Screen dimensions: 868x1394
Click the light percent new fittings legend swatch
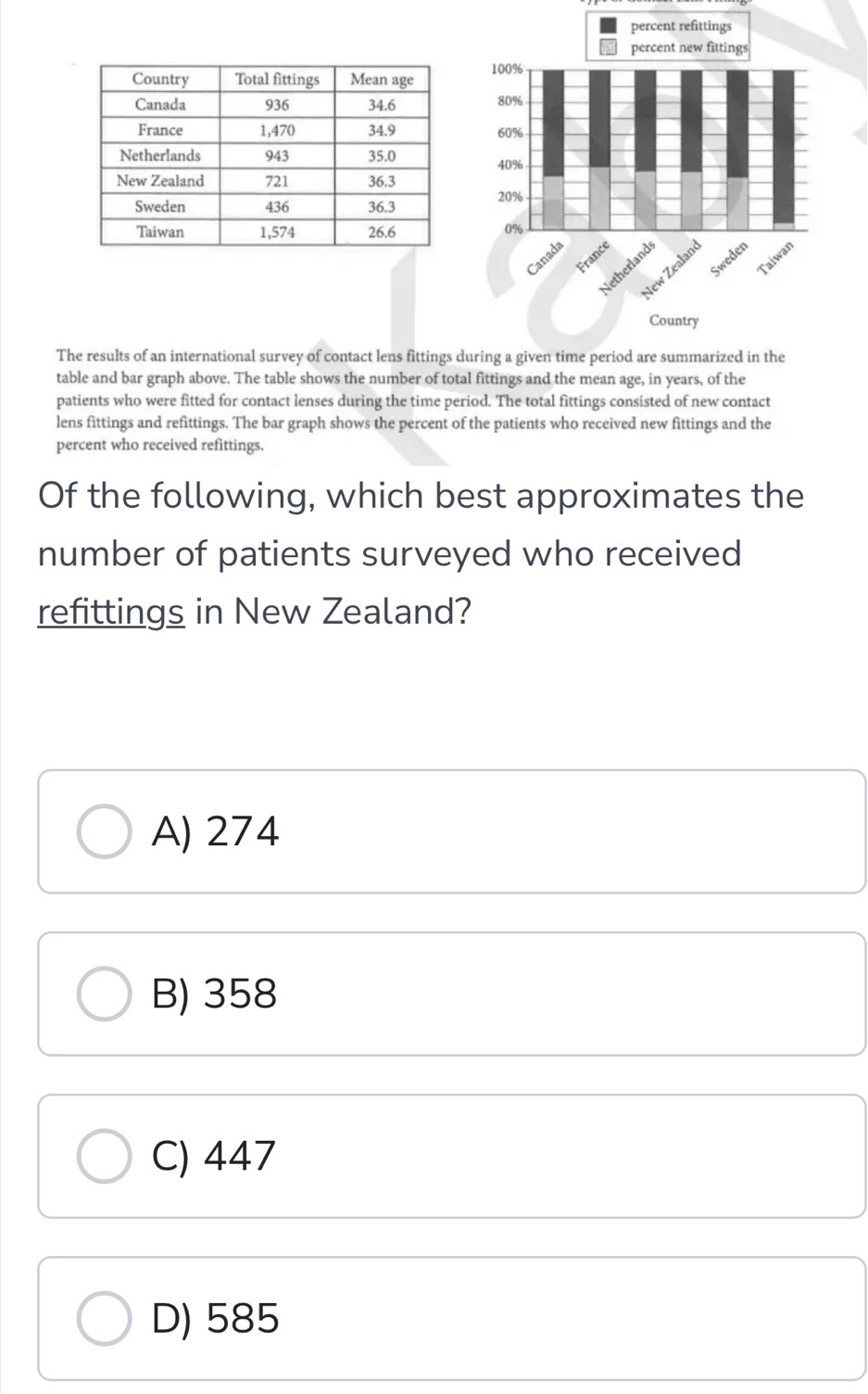pyautogui.click(x=607, y=47)
